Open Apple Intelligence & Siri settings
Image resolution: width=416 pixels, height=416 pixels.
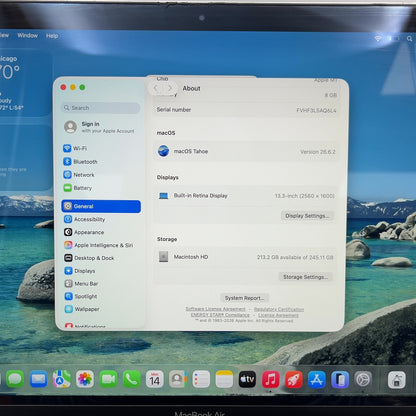click(x=99, y=245)
